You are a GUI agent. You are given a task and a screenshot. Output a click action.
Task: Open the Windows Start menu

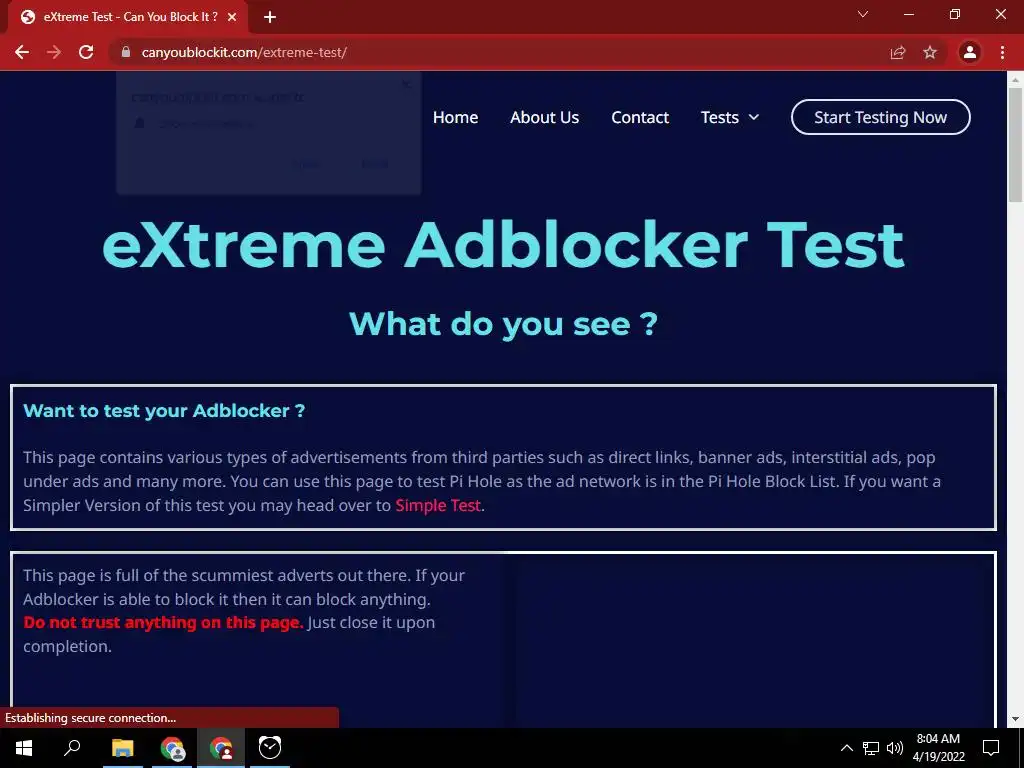[x=24, y=748]
